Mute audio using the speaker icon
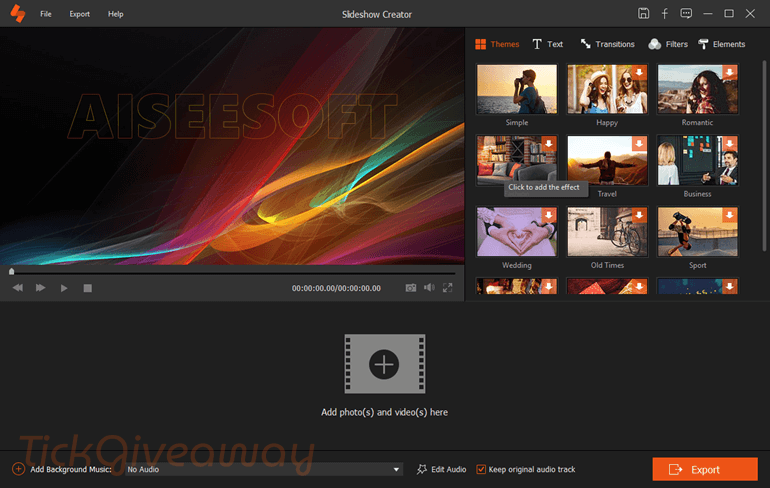This screenshot has height=488, width=770. click(x=429, y=288)
